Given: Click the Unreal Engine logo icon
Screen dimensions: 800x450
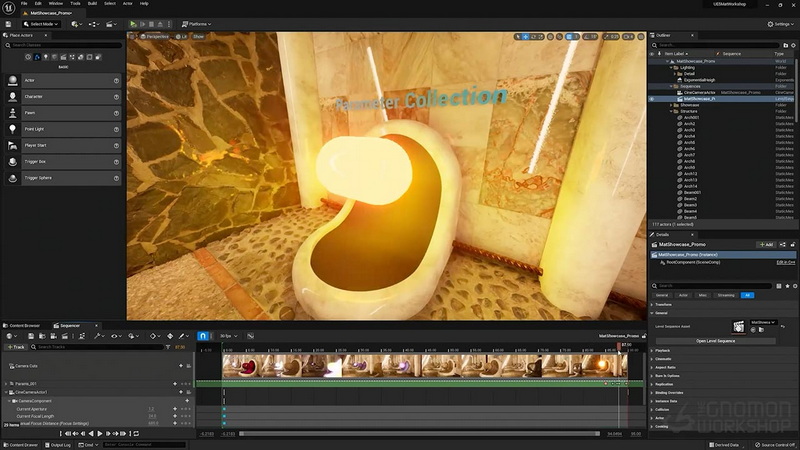Looking at the screenshot, I should [9, 8].
